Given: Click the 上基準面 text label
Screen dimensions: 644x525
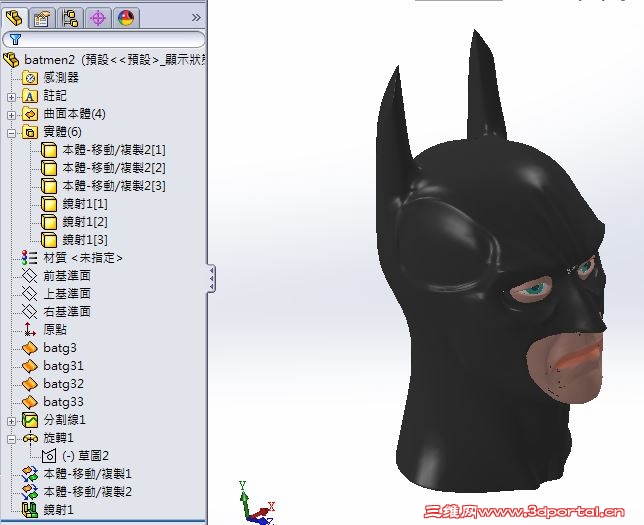Looking at the screenshot, I should click(x=67, y=294).
